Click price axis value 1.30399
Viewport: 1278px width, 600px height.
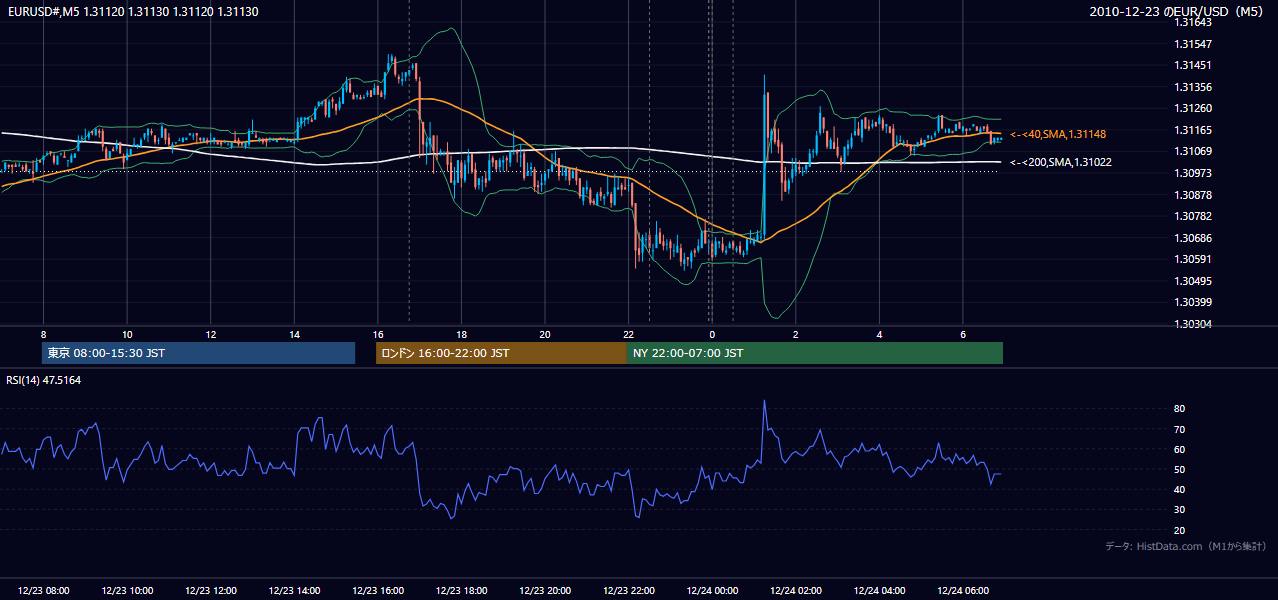(x=1193, y=302)
